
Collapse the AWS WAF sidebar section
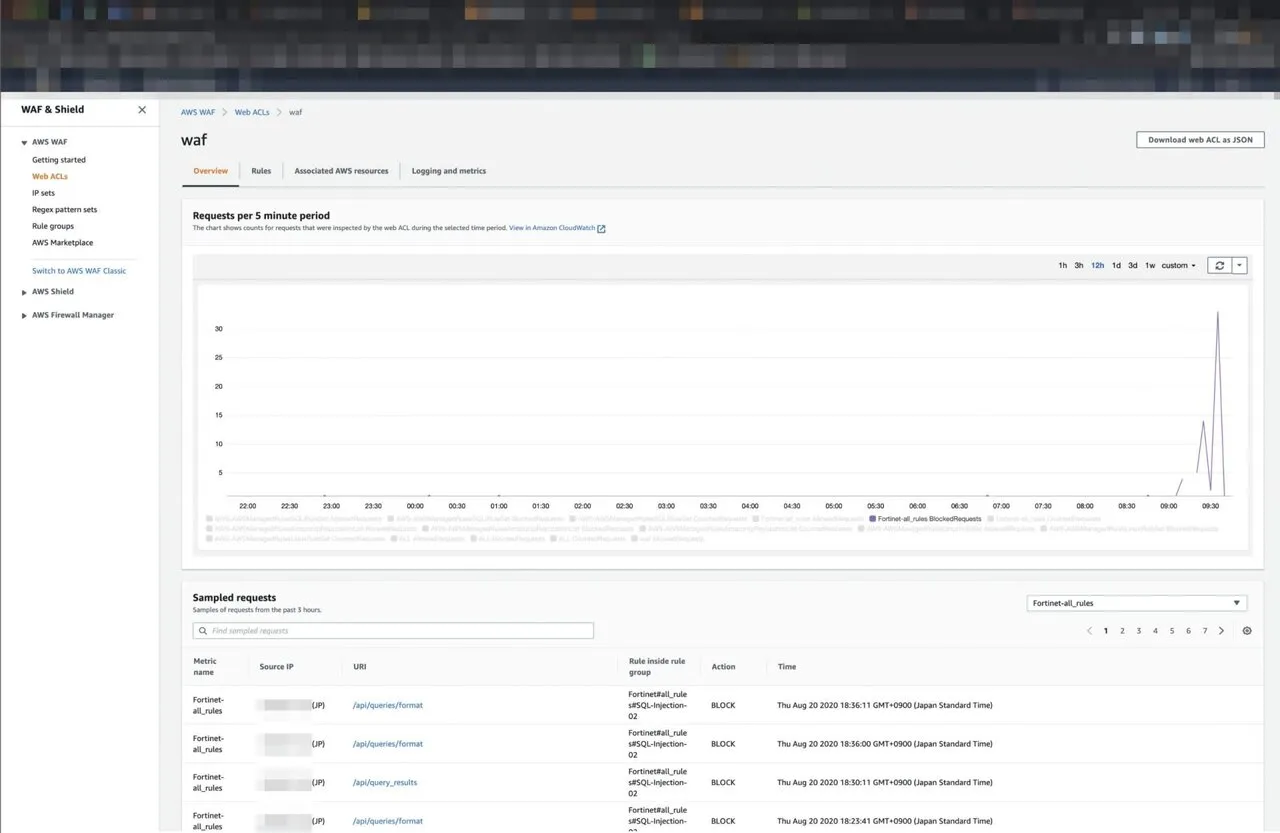click(x=23, y=141)
